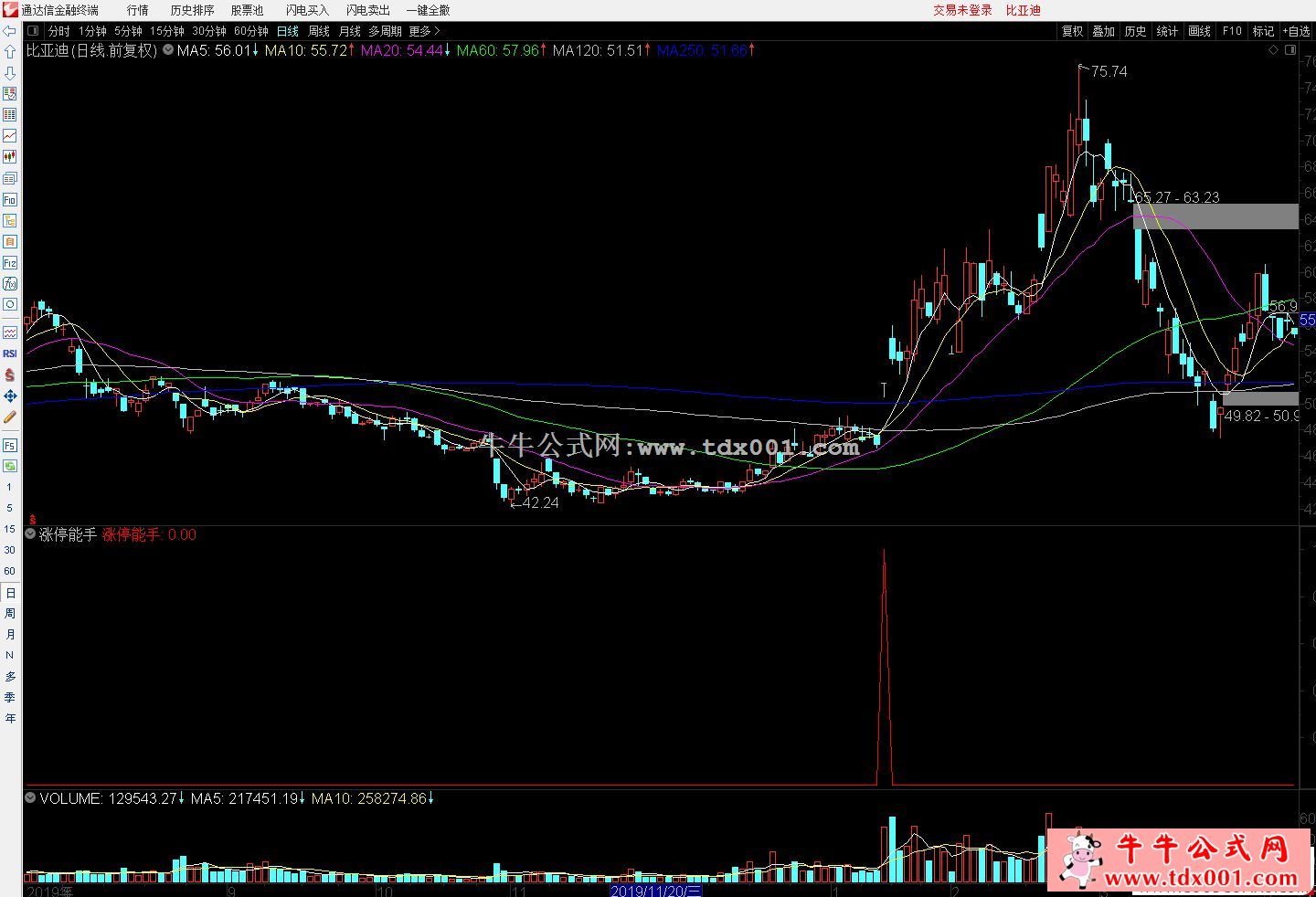Click the 闪电买入 quick buy button
This screenshot has height=897, width=1316.
307,10
